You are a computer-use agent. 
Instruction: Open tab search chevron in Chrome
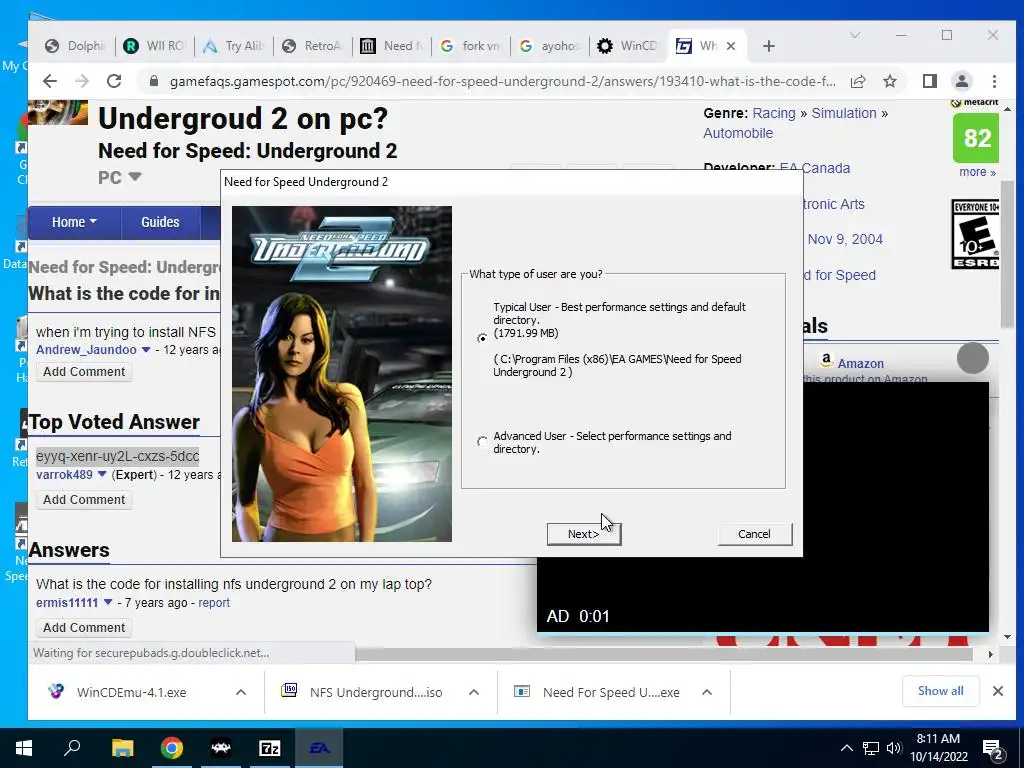(x=854, y=35)
